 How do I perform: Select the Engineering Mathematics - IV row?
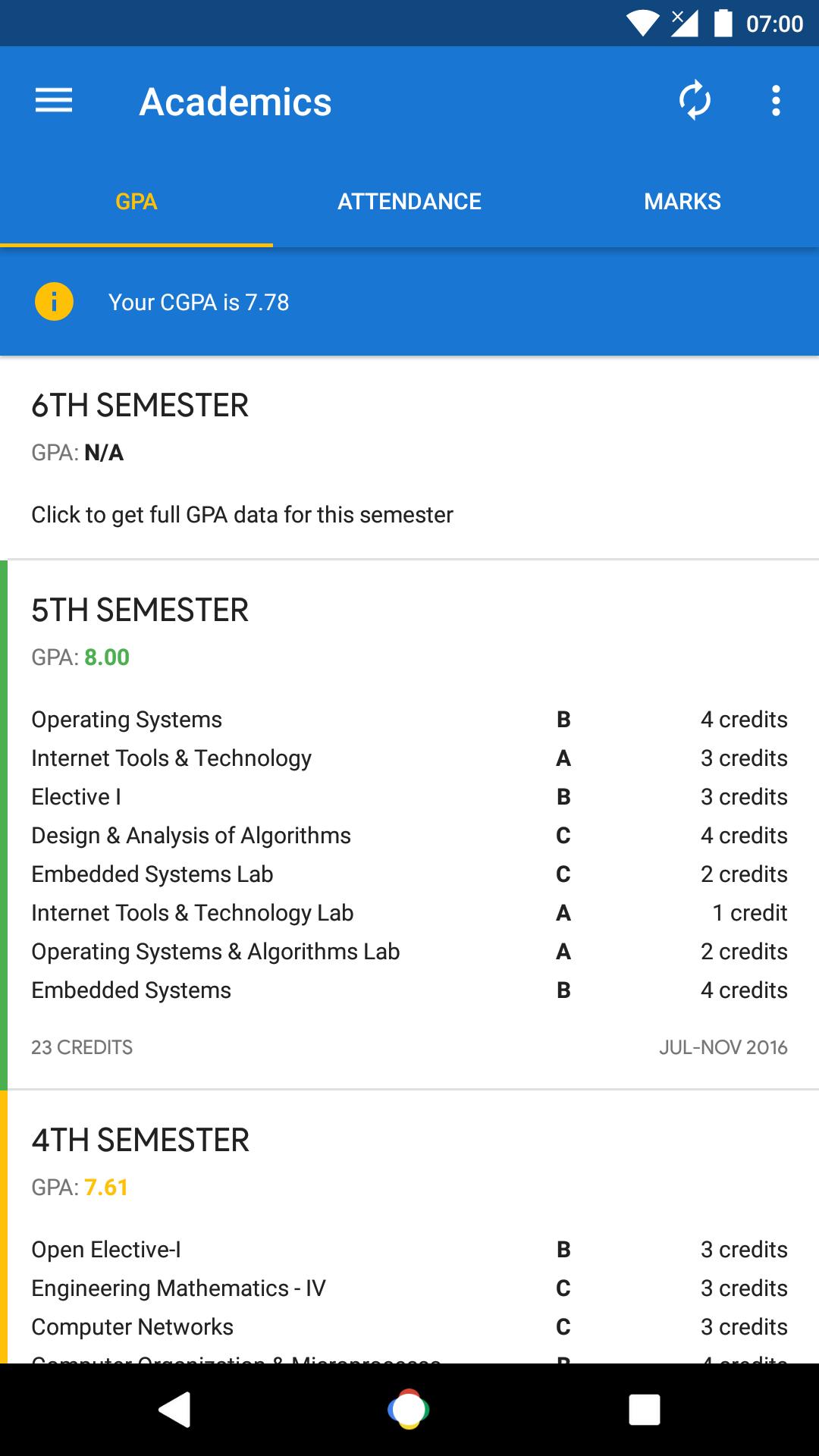pos(409,1288)
